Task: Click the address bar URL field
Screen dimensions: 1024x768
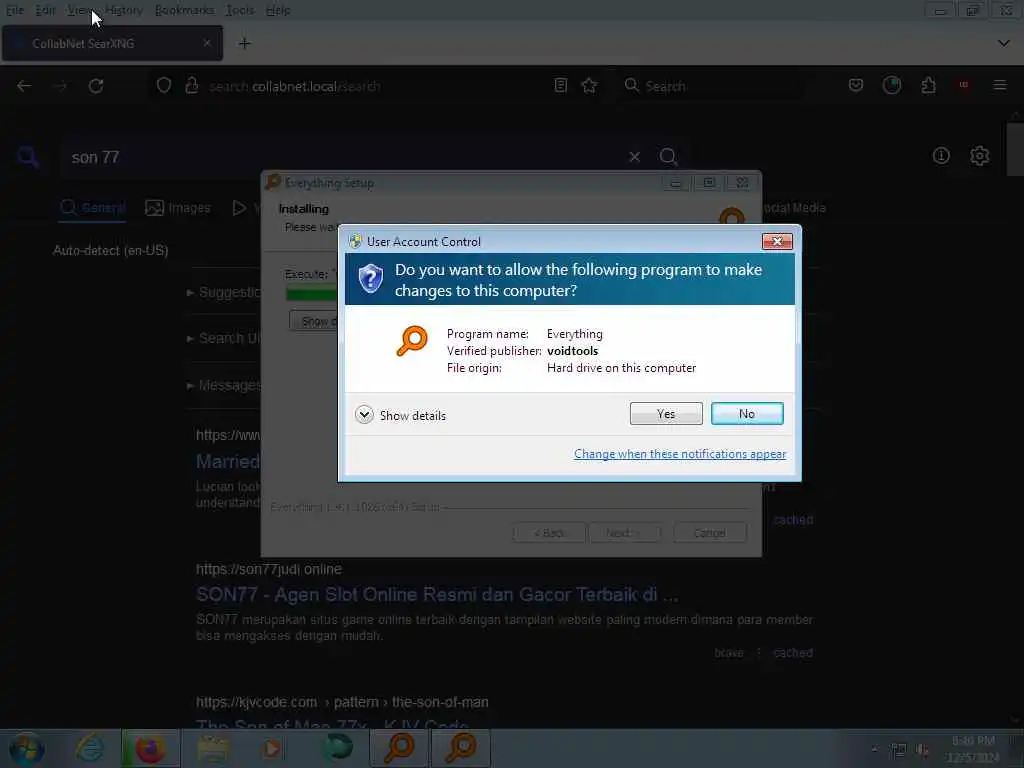Action: (x=376, y=86)
